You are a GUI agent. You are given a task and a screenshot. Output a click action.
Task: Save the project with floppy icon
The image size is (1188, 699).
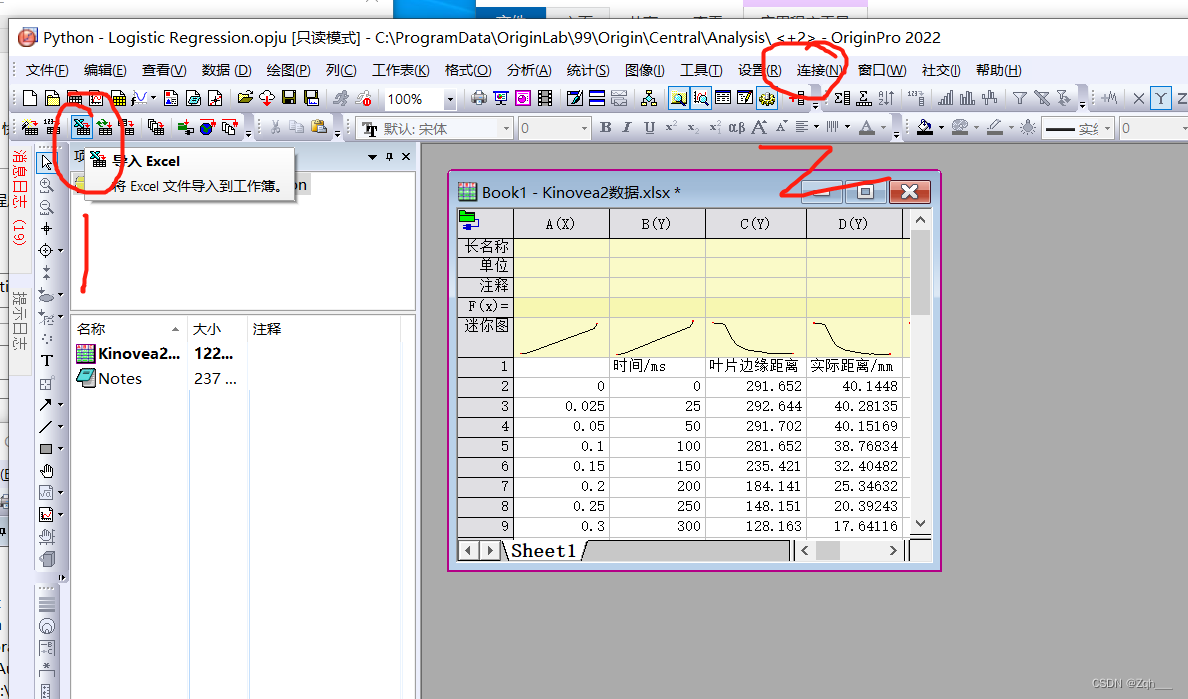(x=289, y=98)
